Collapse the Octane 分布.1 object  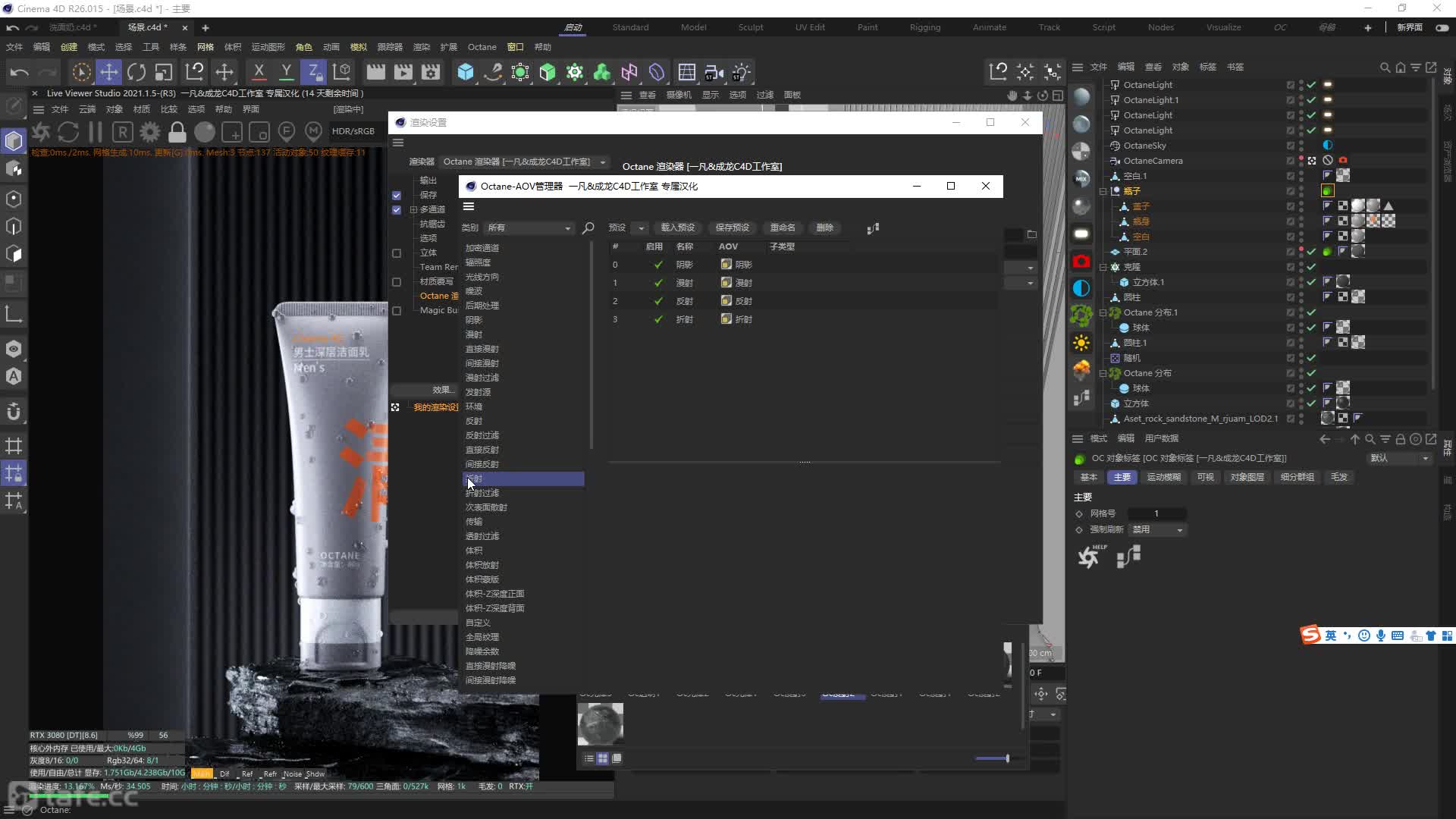[x=1103, y=312]
